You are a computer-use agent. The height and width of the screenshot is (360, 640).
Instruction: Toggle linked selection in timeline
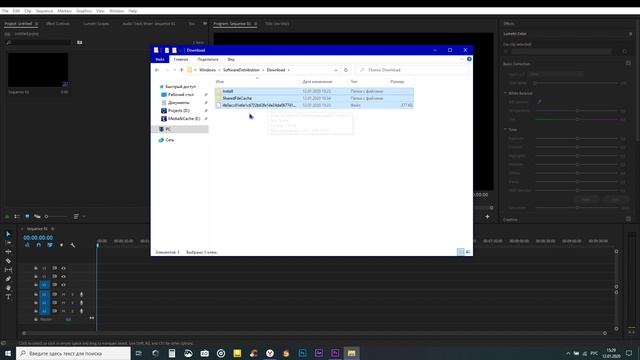click(50, 245)
